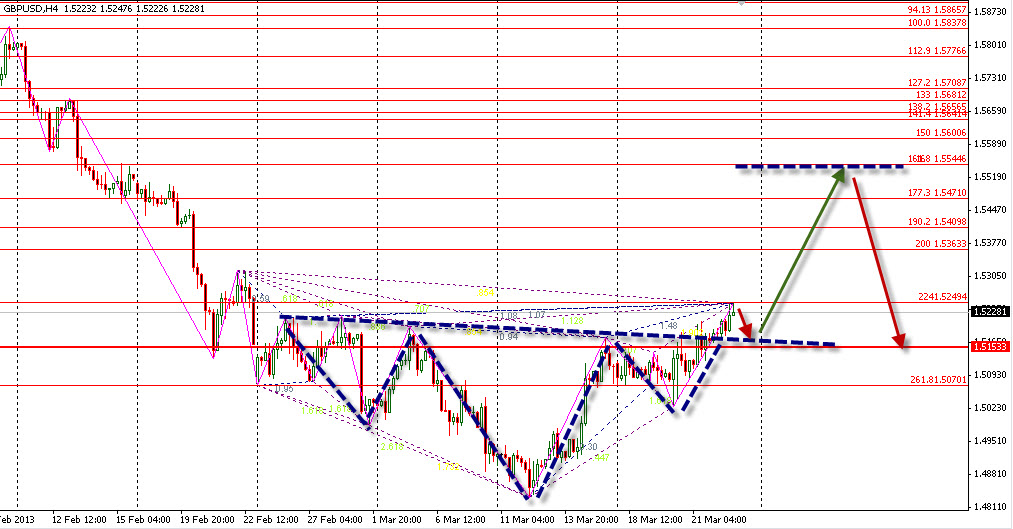The image size is (1013, 529).
Task: Select the large red downward arrow on the right
Action: [880, 260]
